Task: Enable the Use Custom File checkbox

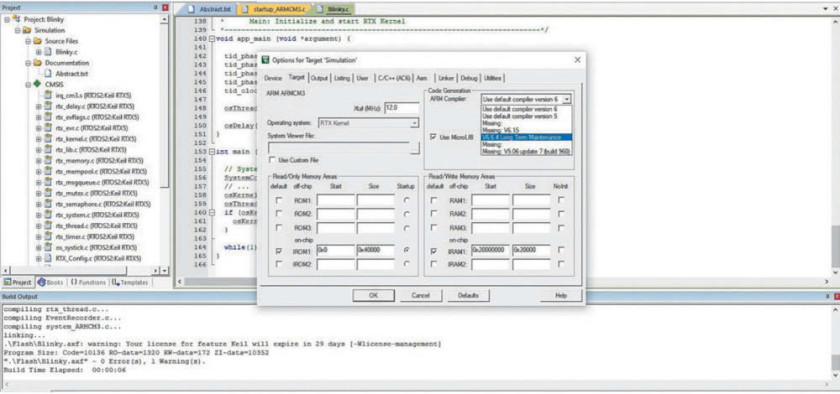Action: (x=273, y=160)
